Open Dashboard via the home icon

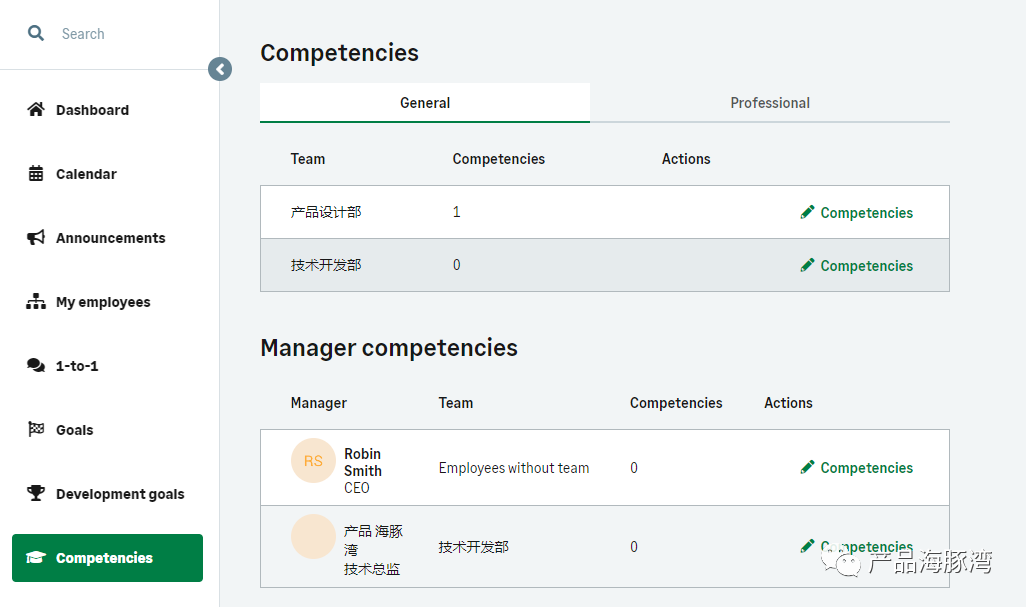point(36,110)
